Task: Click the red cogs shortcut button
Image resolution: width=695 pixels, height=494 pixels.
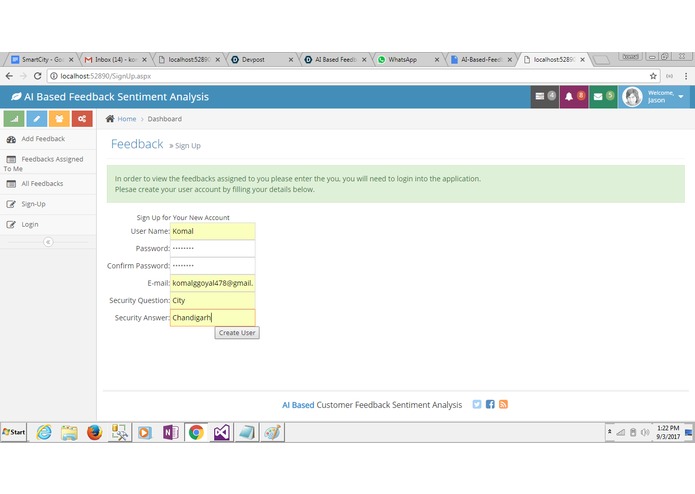Action: point(82,119)
